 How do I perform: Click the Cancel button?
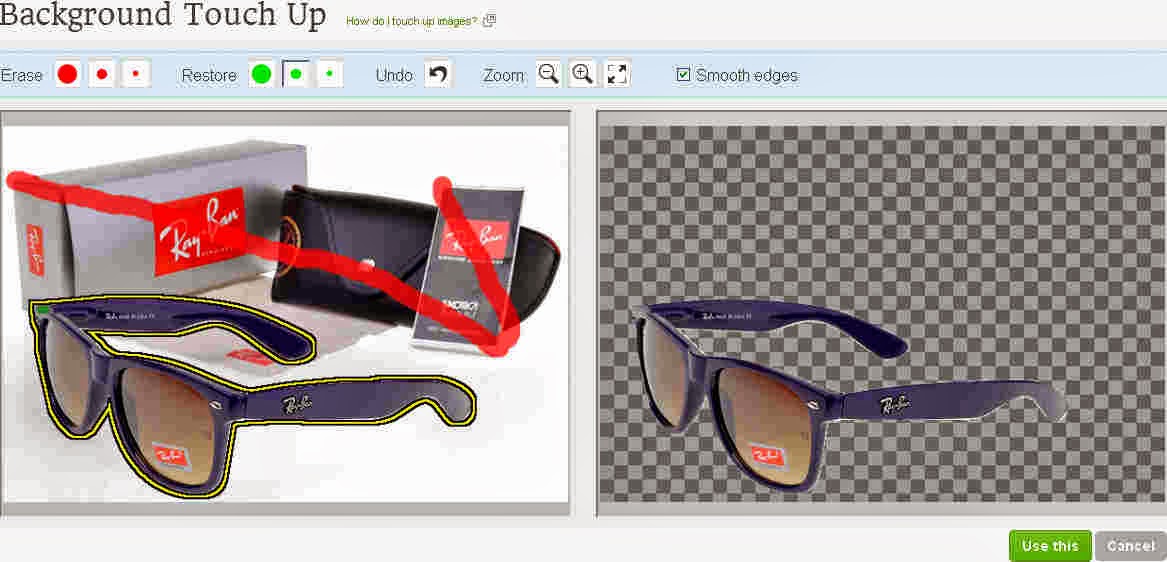1131,546
